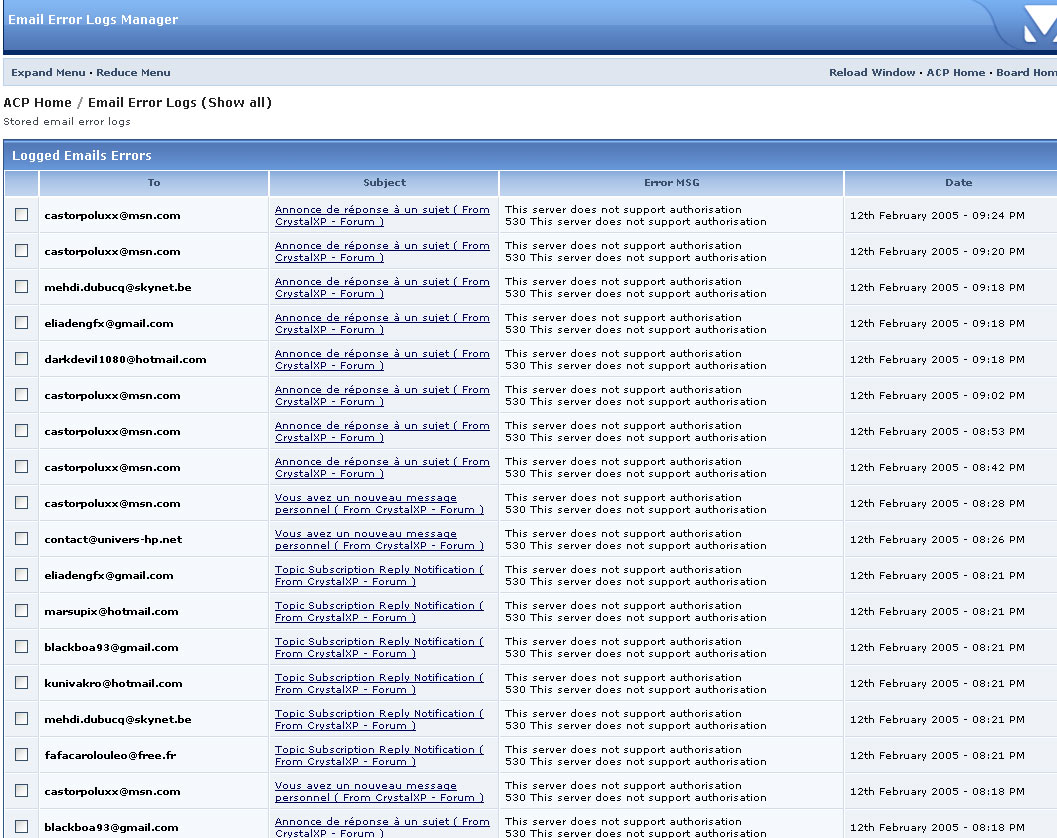Click the Logged Emails Errors table title

pos(82,156)
